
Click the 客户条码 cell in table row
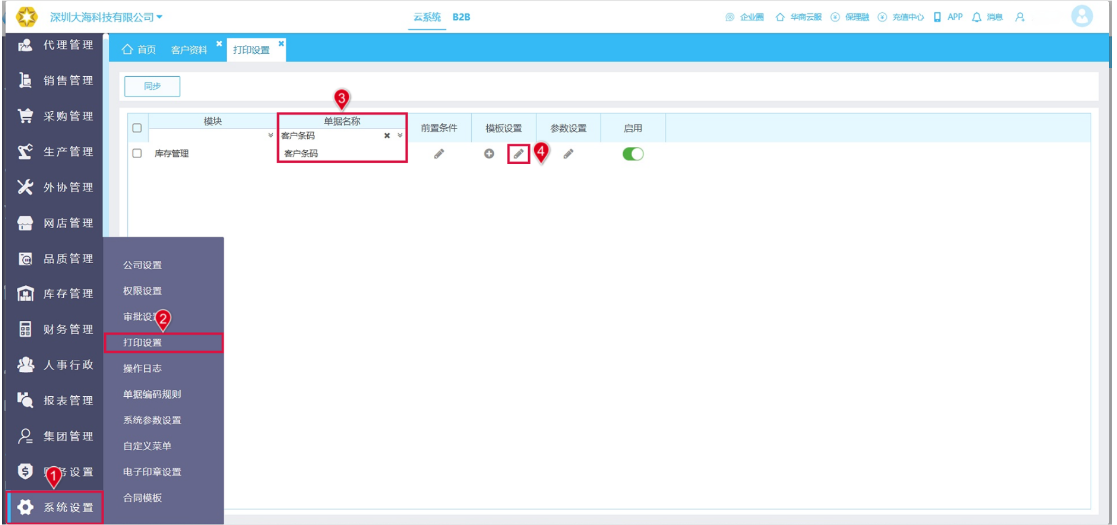(301, 153)
